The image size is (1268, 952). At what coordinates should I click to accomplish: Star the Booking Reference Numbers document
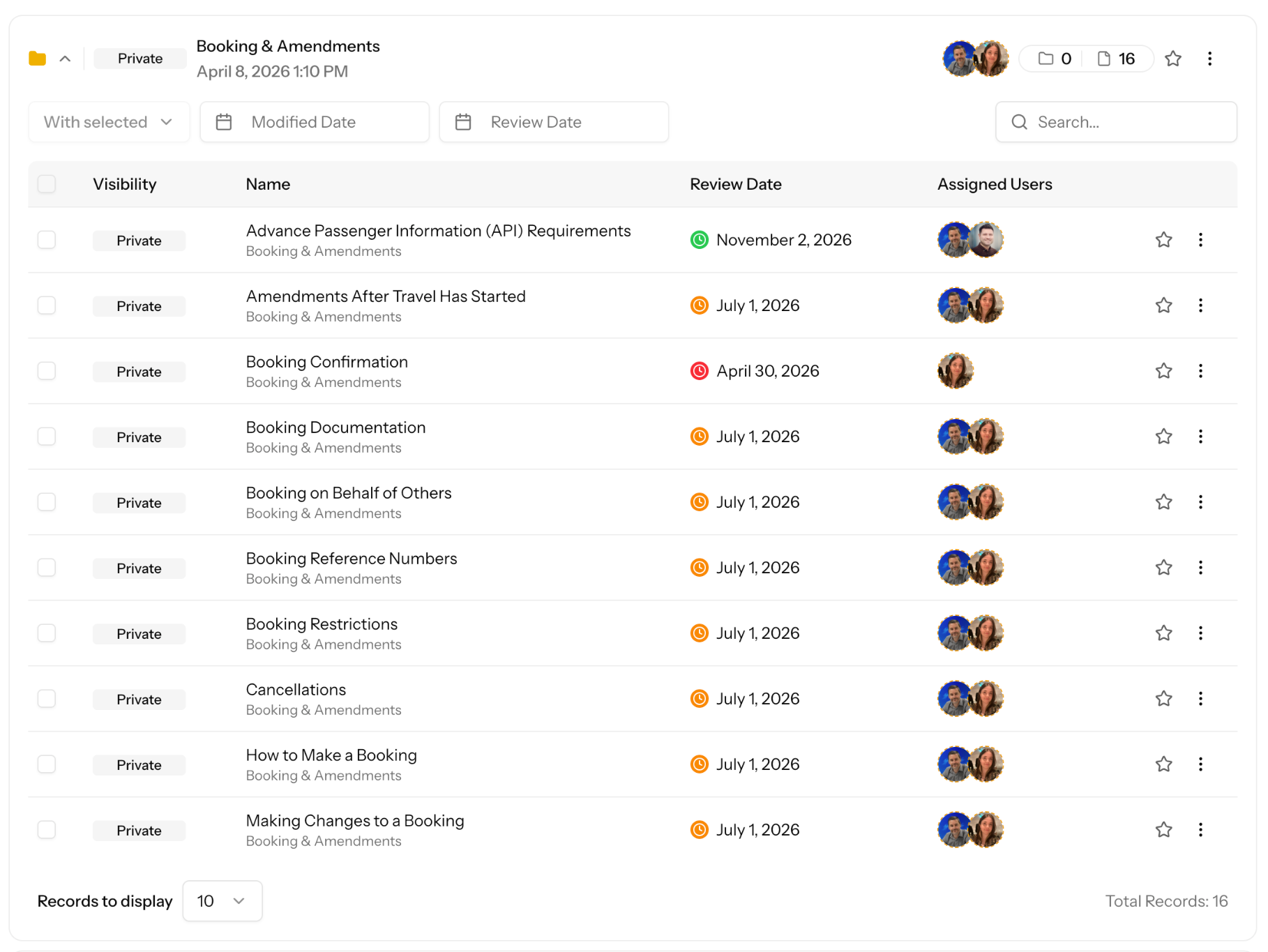(1163, 568)
